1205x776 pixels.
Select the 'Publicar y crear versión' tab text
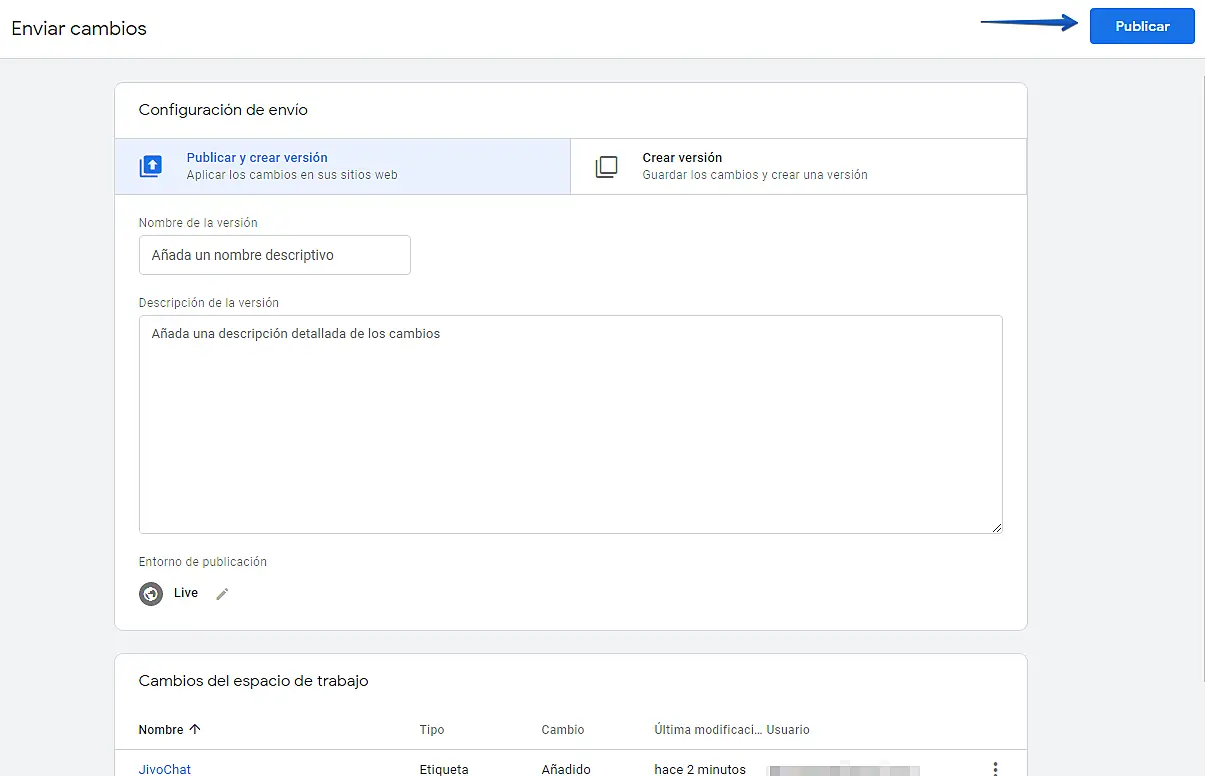pyautogui.click(x=257, y=158)
